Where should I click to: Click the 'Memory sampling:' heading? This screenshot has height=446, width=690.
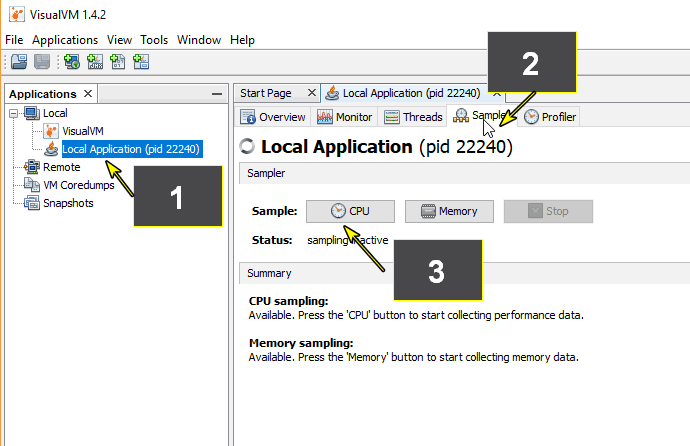(x=301, y=343)
